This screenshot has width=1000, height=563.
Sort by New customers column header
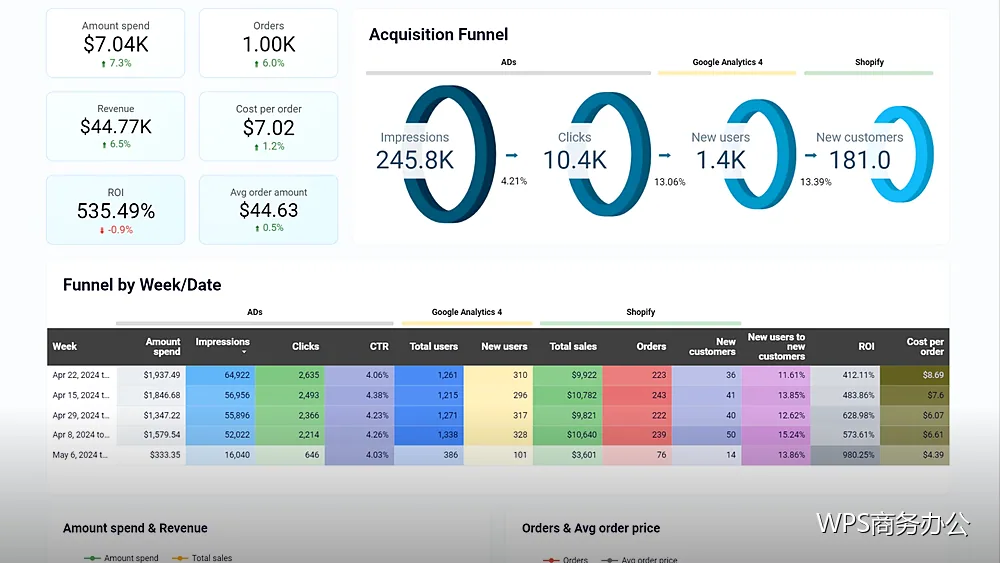(x=712, y=346)
